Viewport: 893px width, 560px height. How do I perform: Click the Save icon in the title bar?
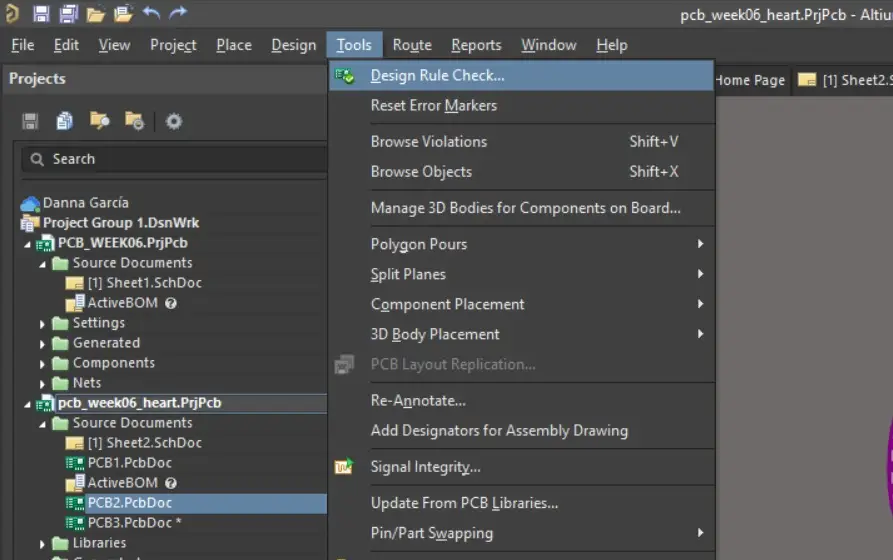pos(41,14)
